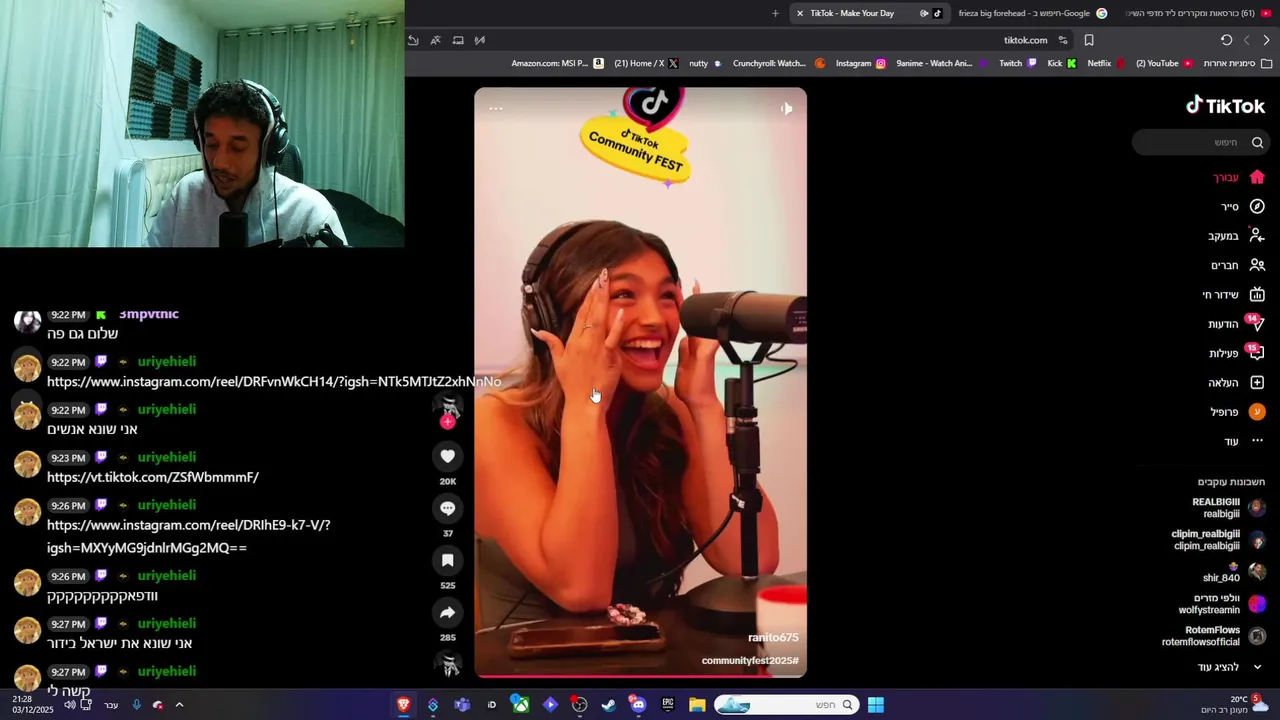
Task: Open the Crunchyroll bookmark
Action: click(x=778, y=63)
